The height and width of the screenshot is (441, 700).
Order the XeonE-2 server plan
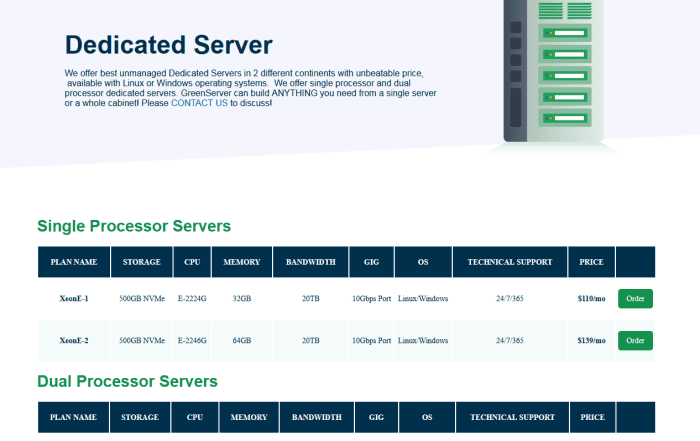[635, 340]
